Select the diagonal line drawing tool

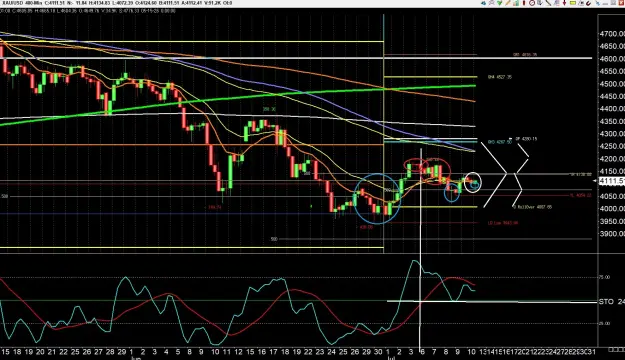pos(548,3)
